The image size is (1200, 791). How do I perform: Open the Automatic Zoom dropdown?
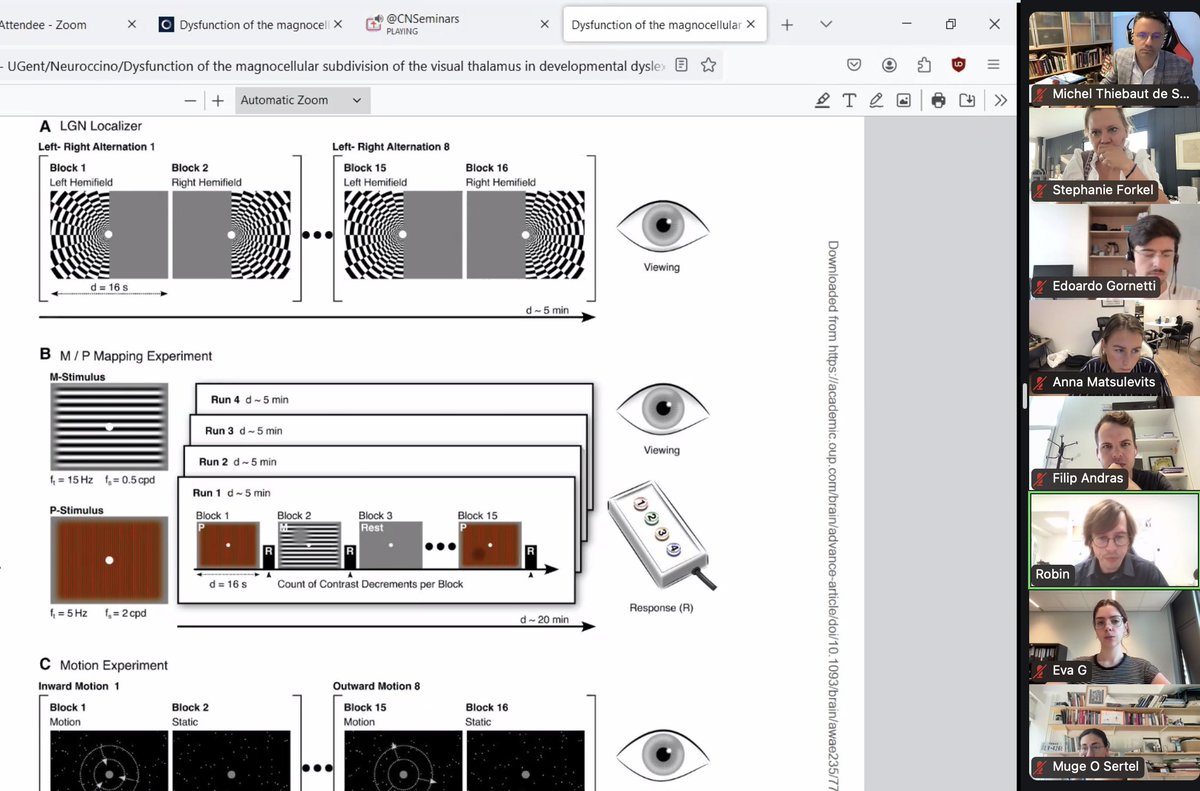(302, 100)
